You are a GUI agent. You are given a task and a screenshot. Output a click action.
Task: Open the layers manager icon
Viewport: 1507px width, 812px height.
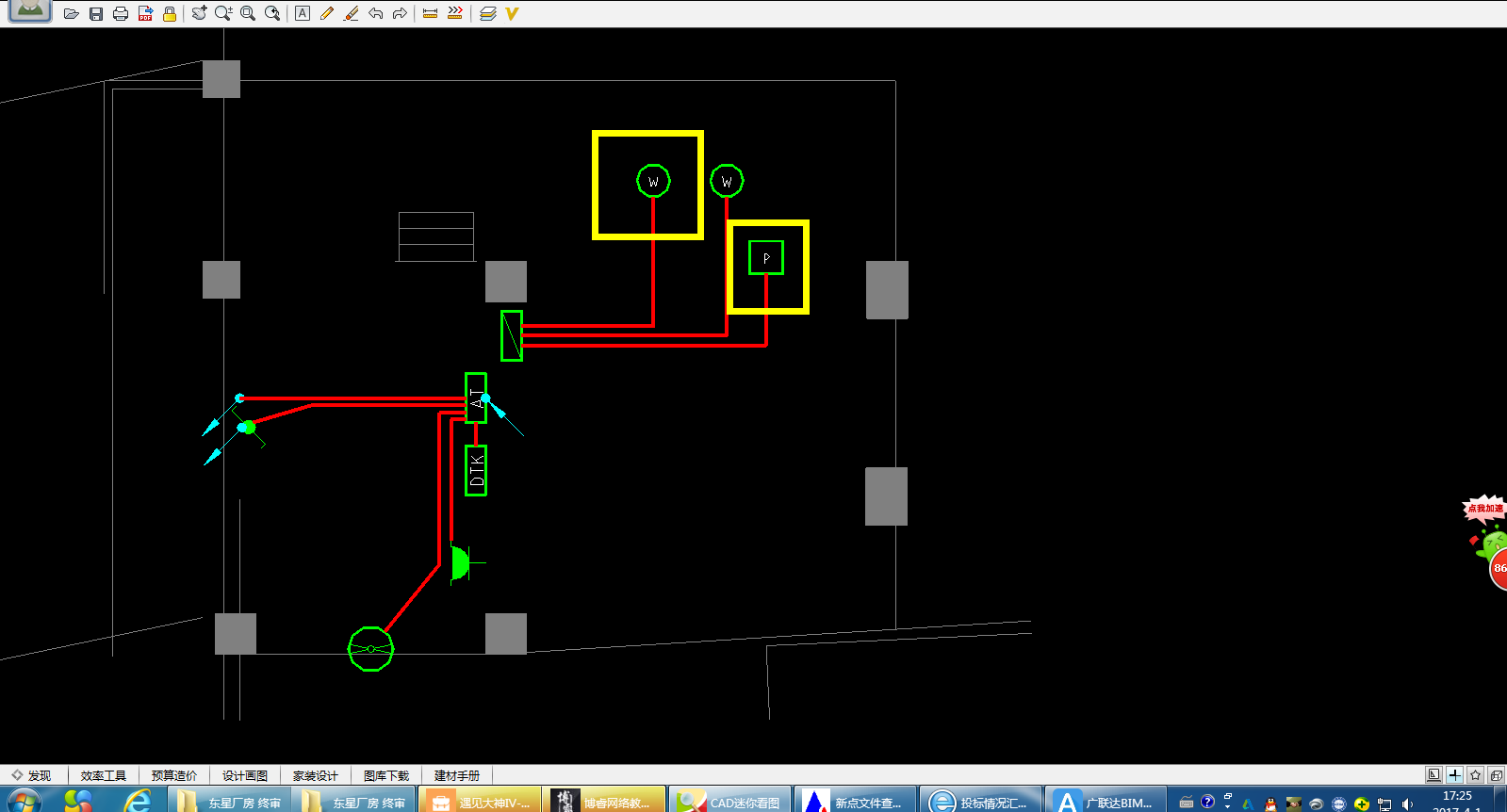487,13
